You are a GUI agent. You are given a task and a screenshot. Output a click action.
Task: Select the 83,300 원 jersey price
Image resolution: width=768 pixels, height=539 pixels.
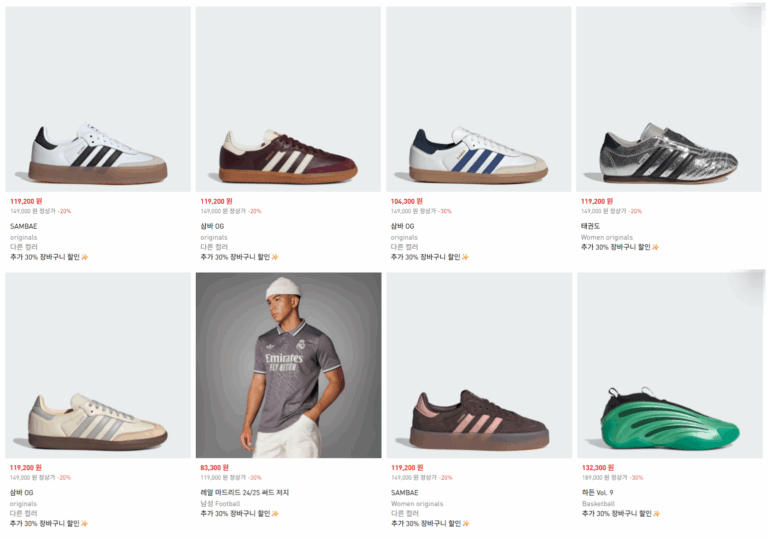click(x=215, y=467)
